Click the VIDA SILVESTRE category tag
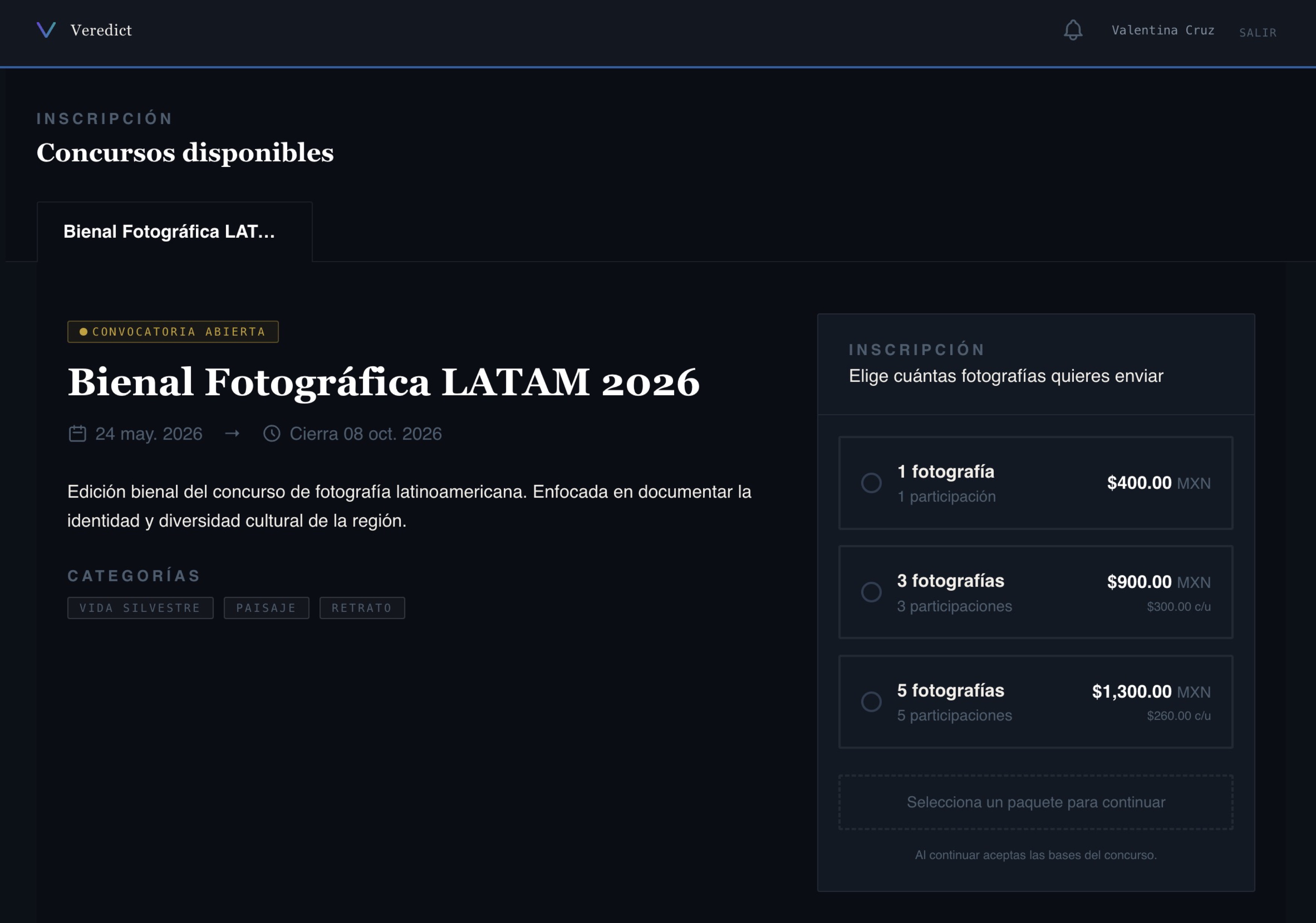The width and height of the screenshot is (1316, 923). pos(140,608)
